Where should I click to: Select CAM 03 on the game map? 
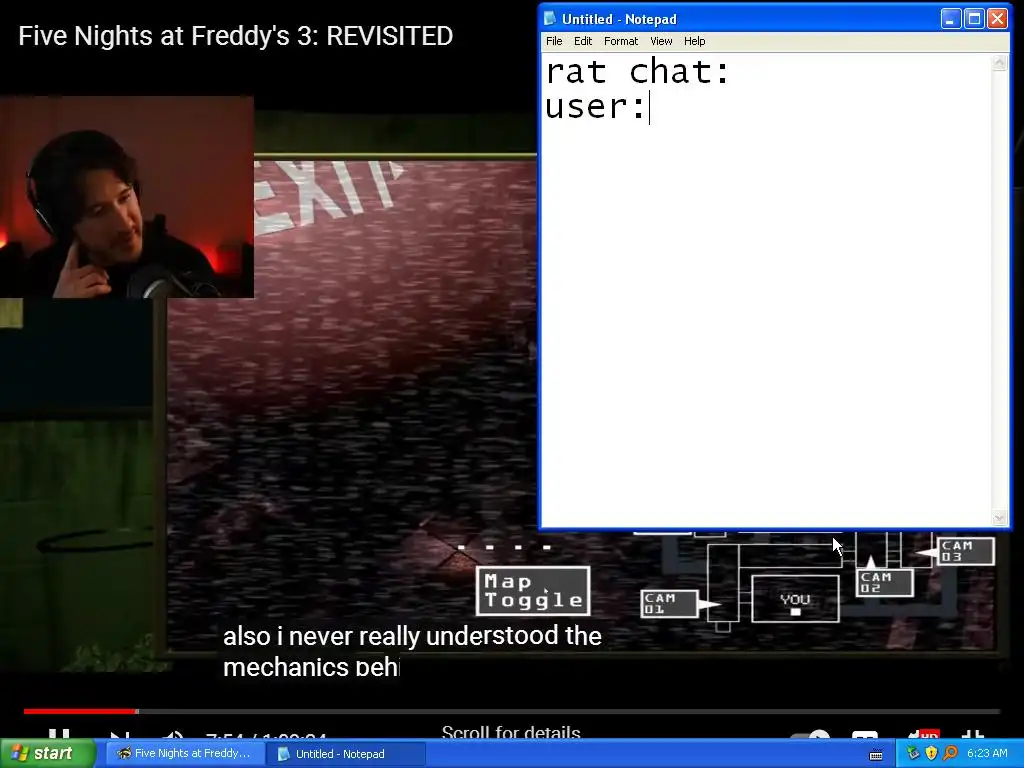tap(966, 551)
